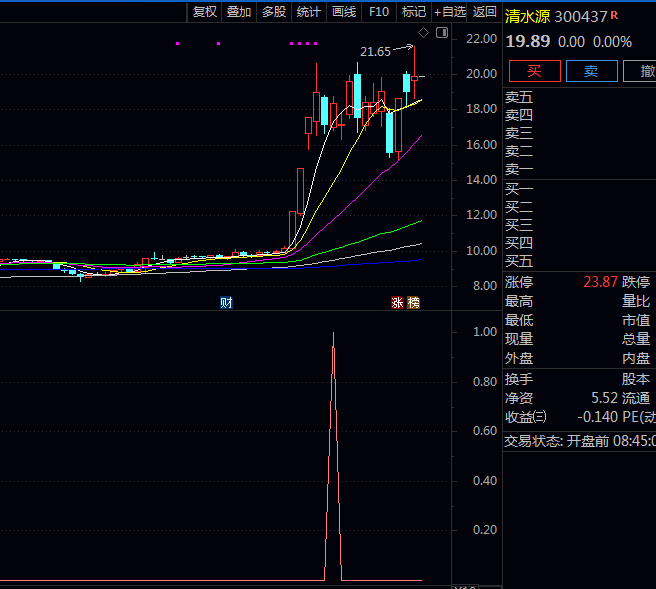Click the 财 finance marker icon
The height and width of the screenshot is (589, 656).
tap(227, 302)
